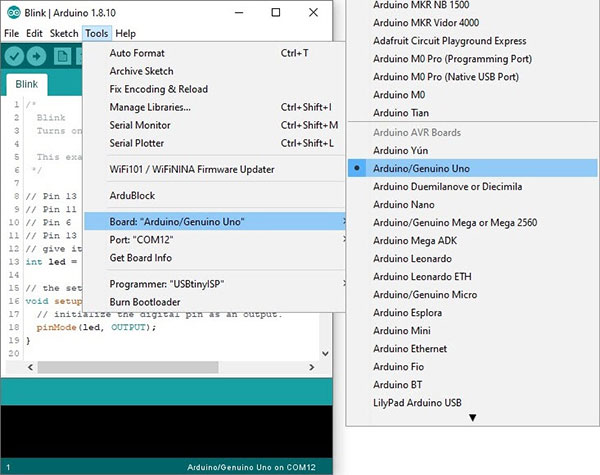Select Arduino MKR Vidor 4000 board
This screenshot has height=475, width=600.
click(473, 23)
